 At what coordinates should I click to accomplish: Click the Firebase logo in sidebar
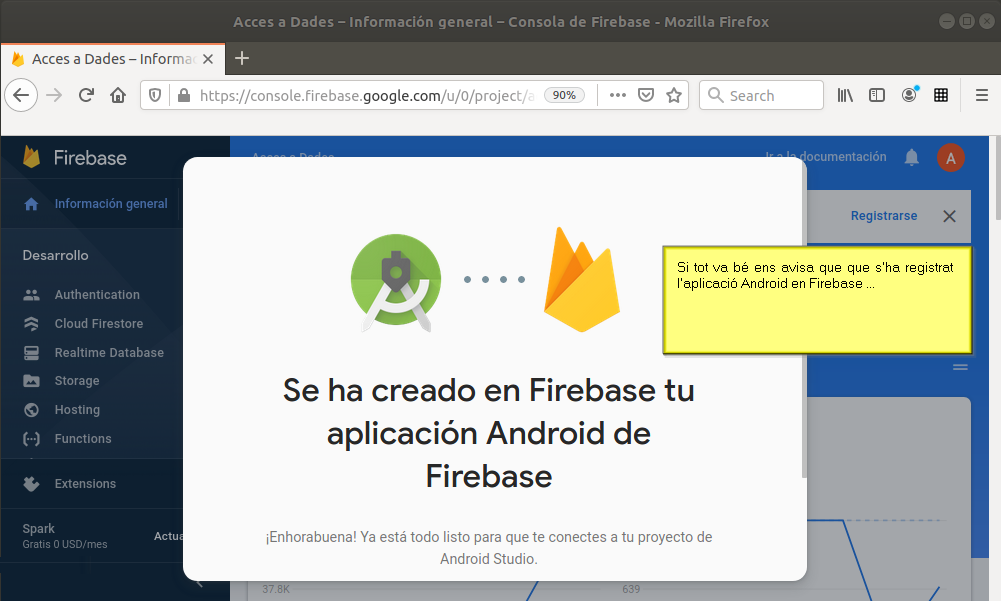(x=74, y=157)
